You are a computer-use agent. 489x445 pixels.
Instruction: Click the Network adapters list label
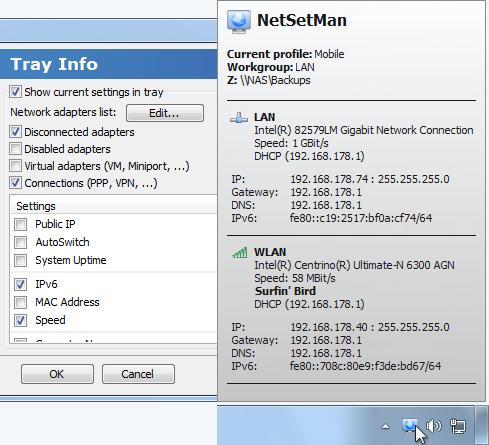(x=63, y=112)
